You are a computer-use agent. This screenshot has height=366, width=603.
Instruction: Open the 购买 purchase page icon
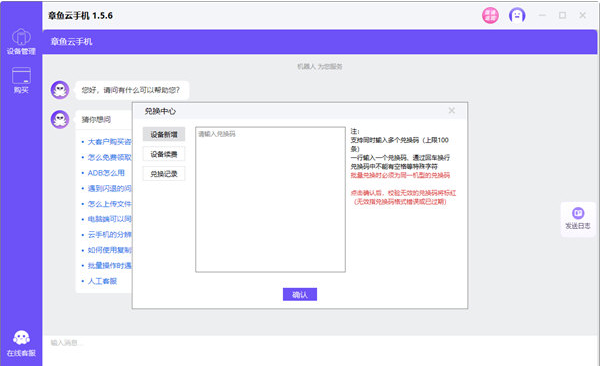click(x=21, y=80)
